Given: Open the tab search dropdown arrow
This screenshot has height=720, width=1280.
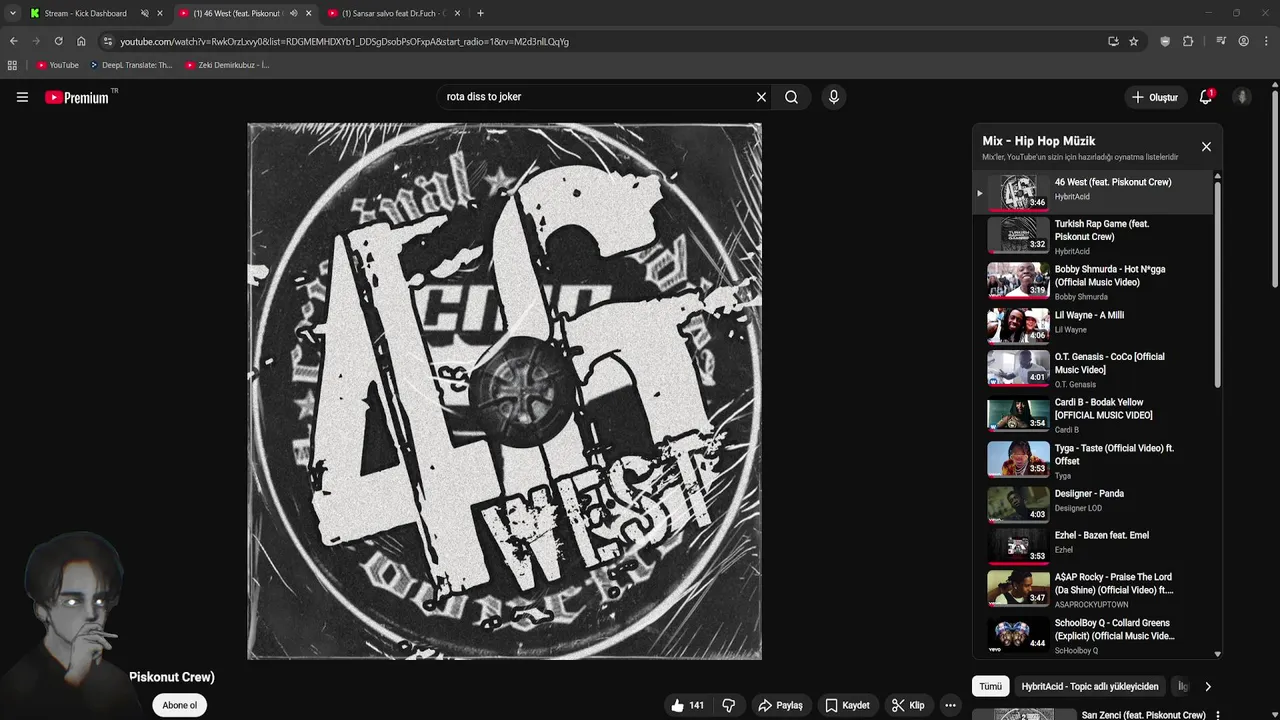Looking at the screenshot, I should (x=12, y=13).
